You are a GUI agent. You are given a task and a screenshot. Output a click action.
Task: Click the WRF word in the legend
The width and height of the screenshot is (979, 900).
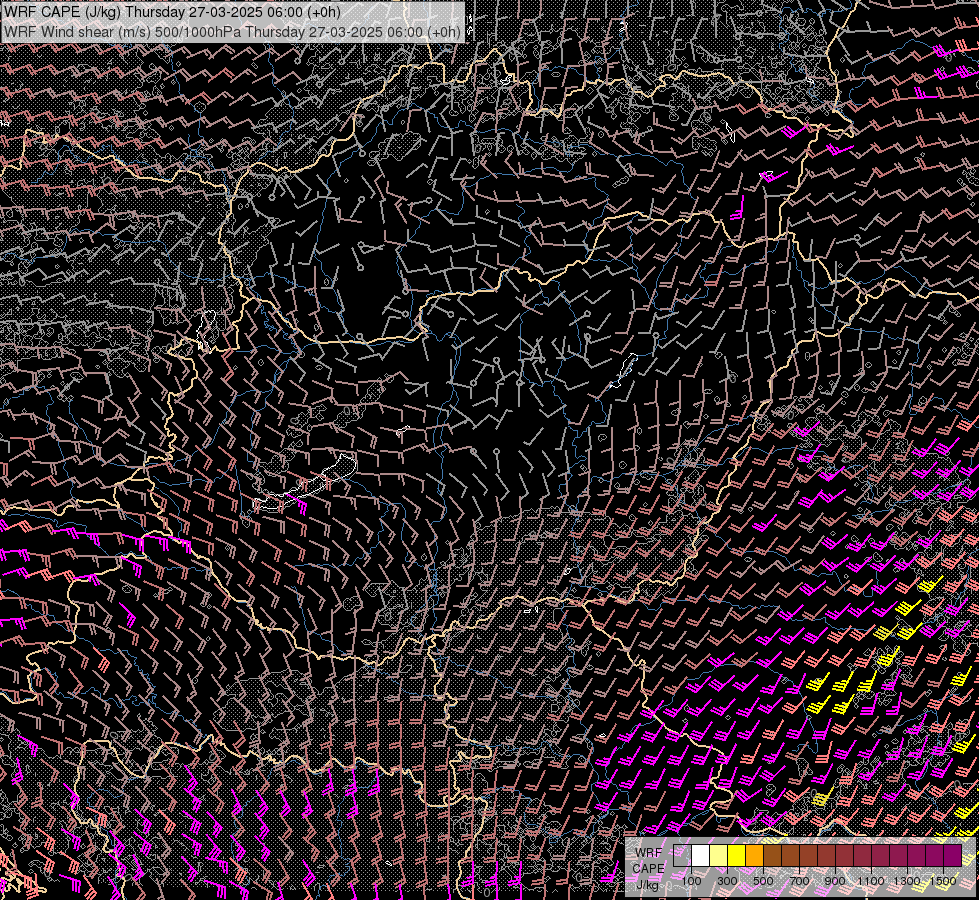[x=649, y=853]
